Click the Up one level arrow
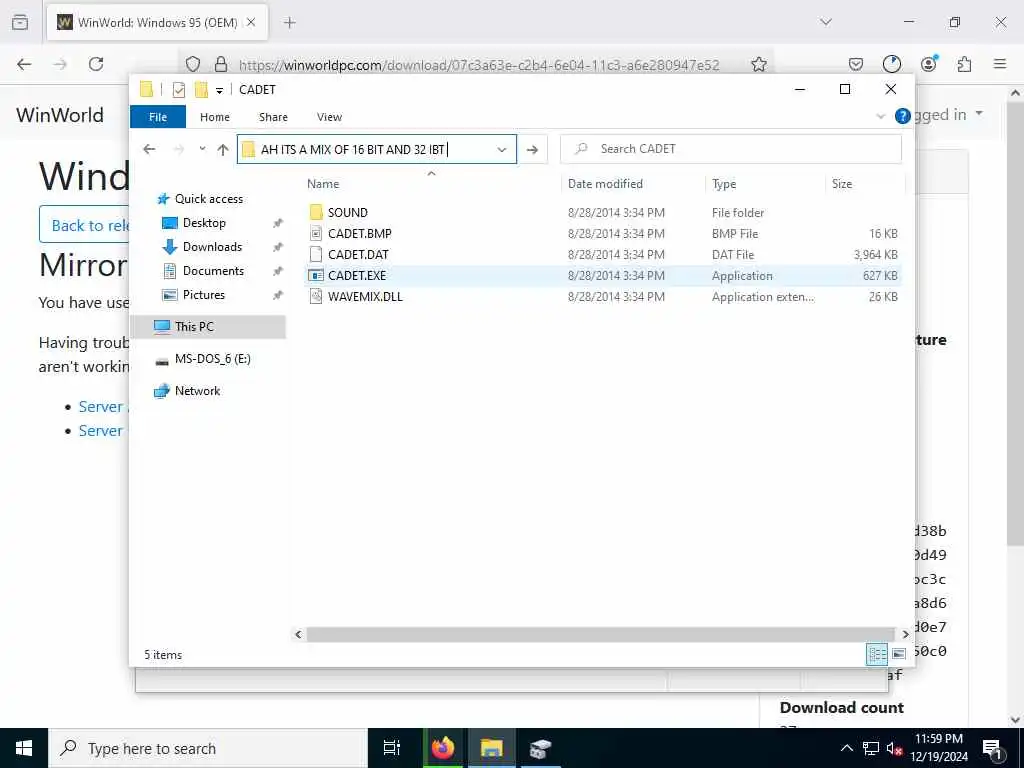 tap(223, 150)
